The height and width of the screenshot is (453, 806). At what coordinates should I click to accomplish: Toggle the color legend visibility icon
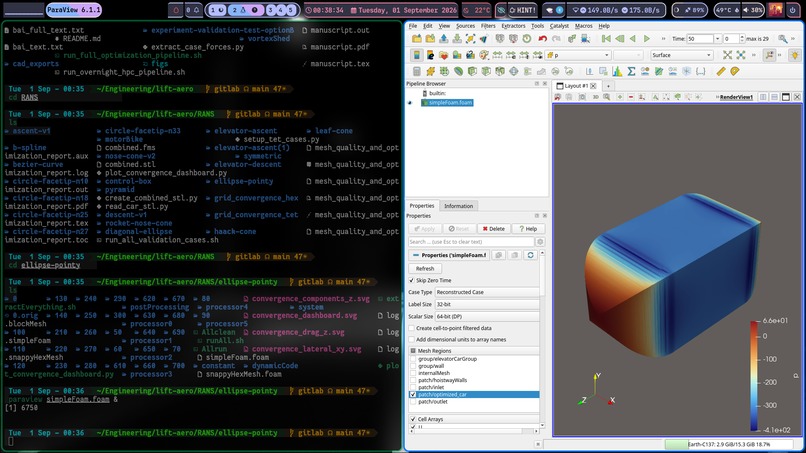[417, 55]
